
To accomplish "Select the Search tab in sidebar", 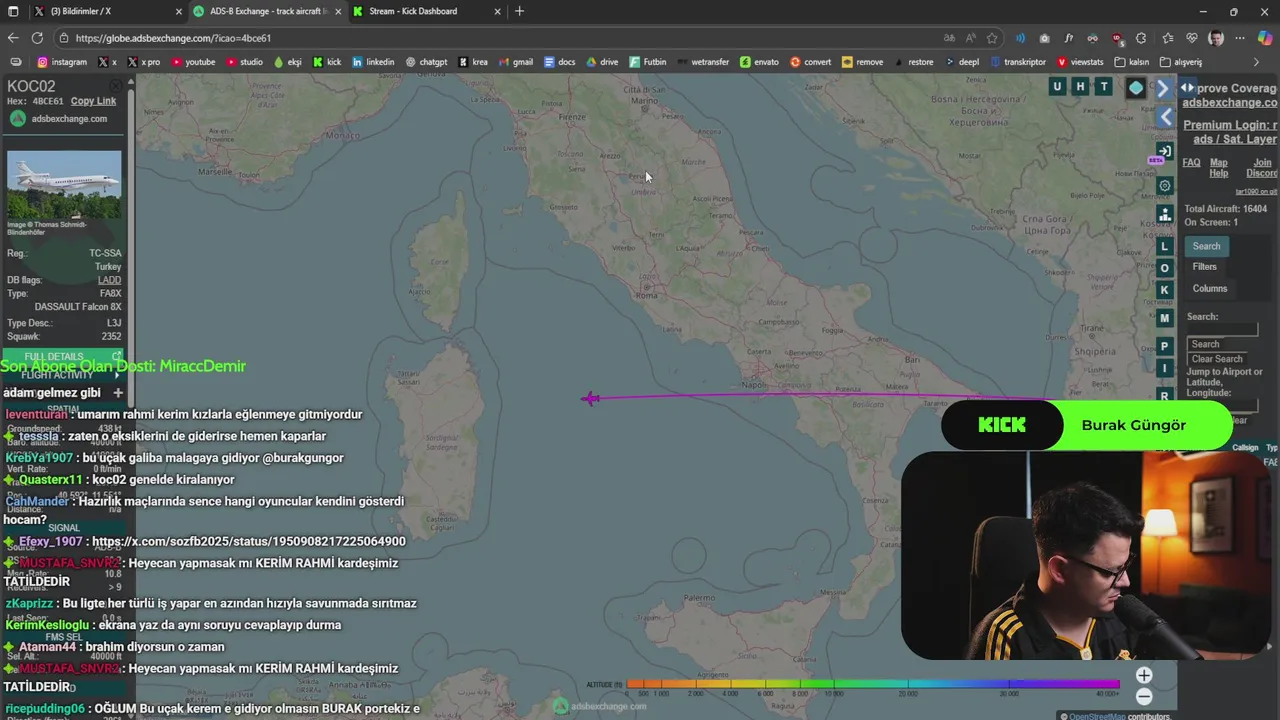I will pos(1206,246).
